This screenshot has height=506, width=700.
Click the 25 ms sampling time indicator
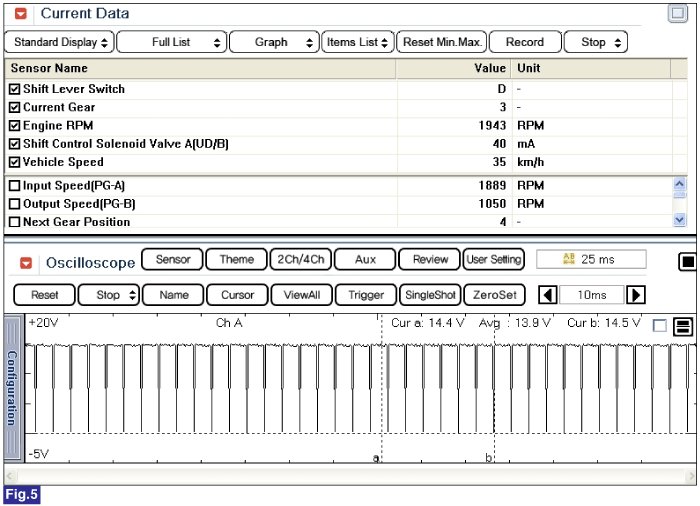pos(591,260)
